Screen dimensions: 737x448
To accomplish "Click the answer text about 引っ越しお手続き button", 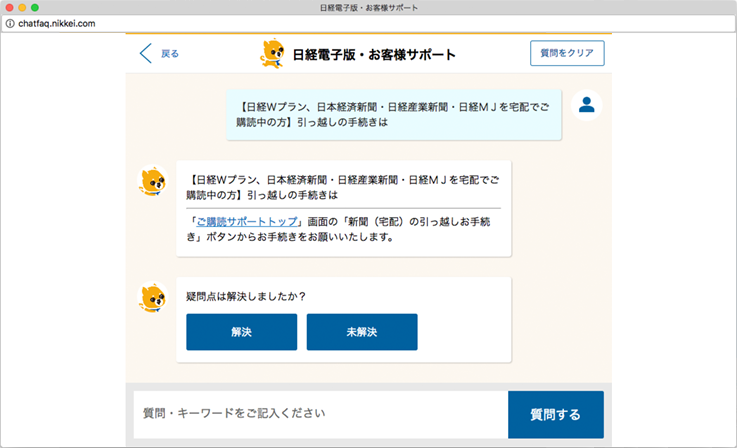I will [338, 229].
